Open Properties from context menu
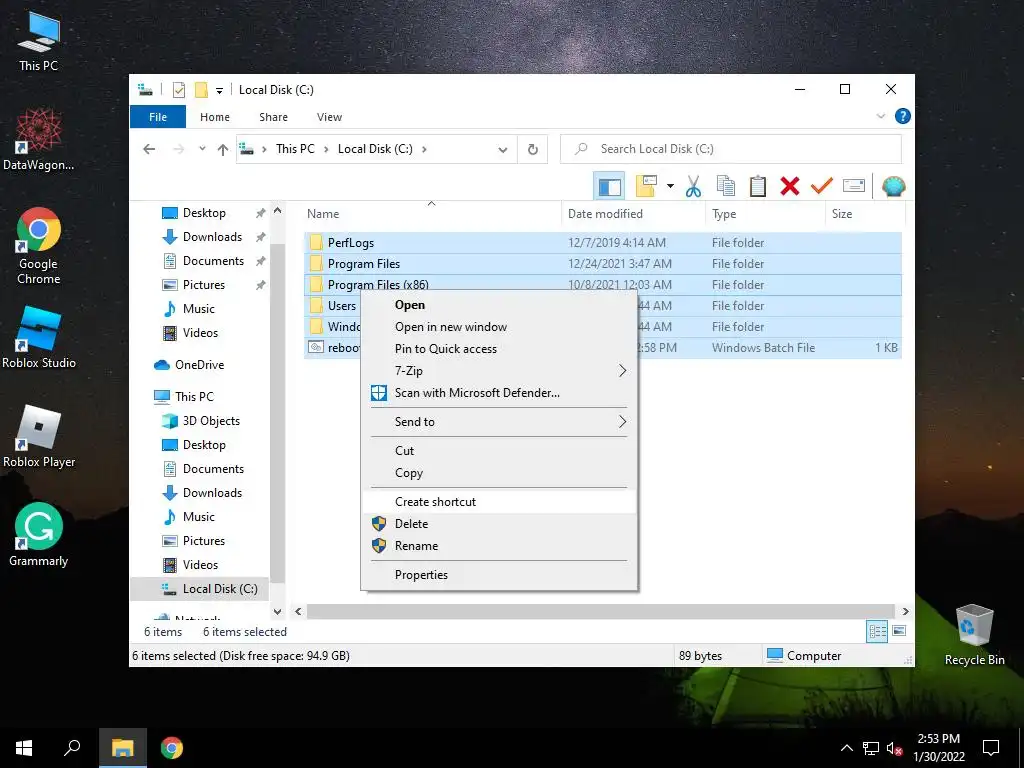This screenshot has width=1024, height=768. (499, 575)
